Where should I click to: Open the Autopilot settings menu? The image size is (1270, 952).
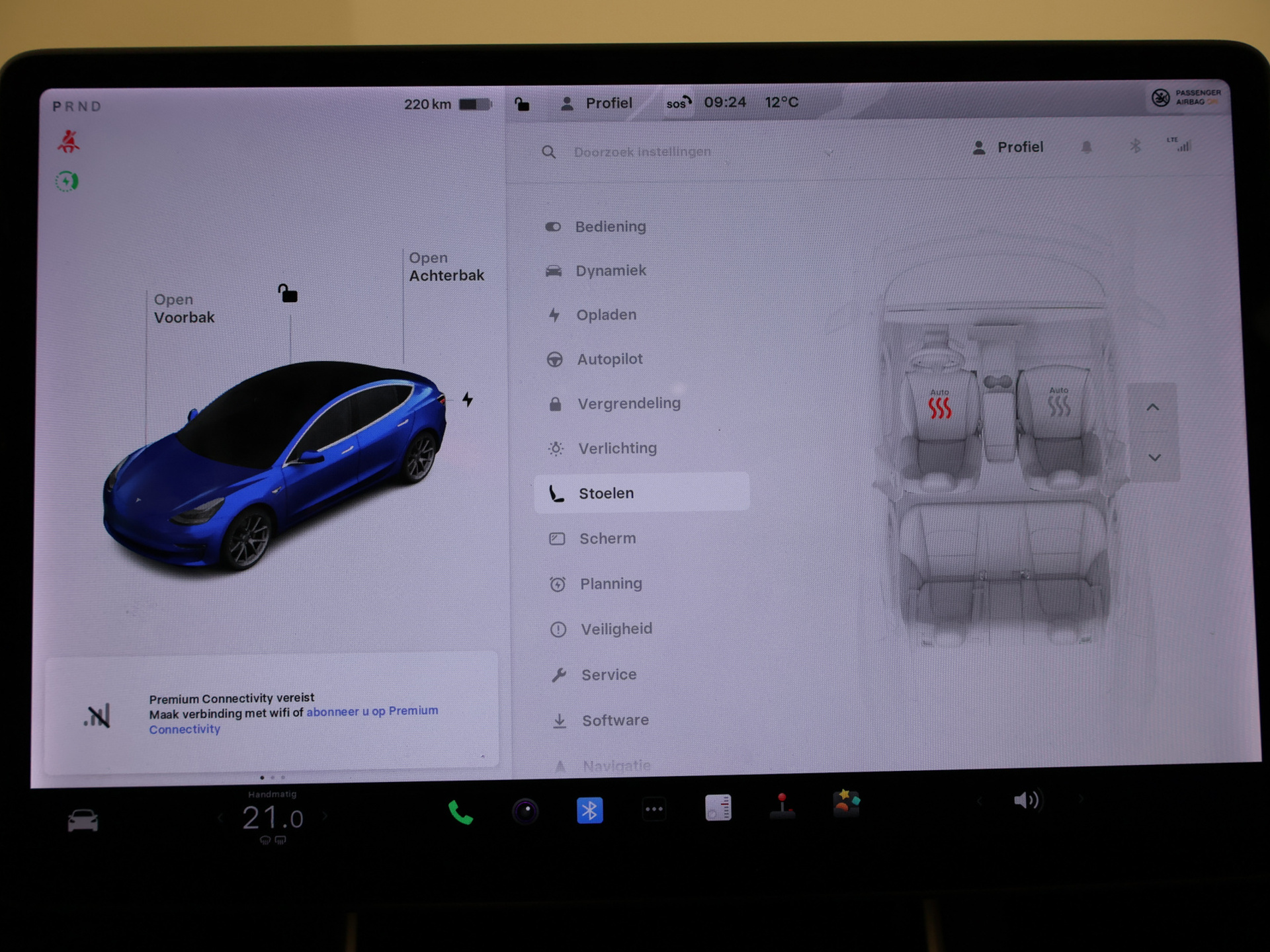[x=609, y=359]
